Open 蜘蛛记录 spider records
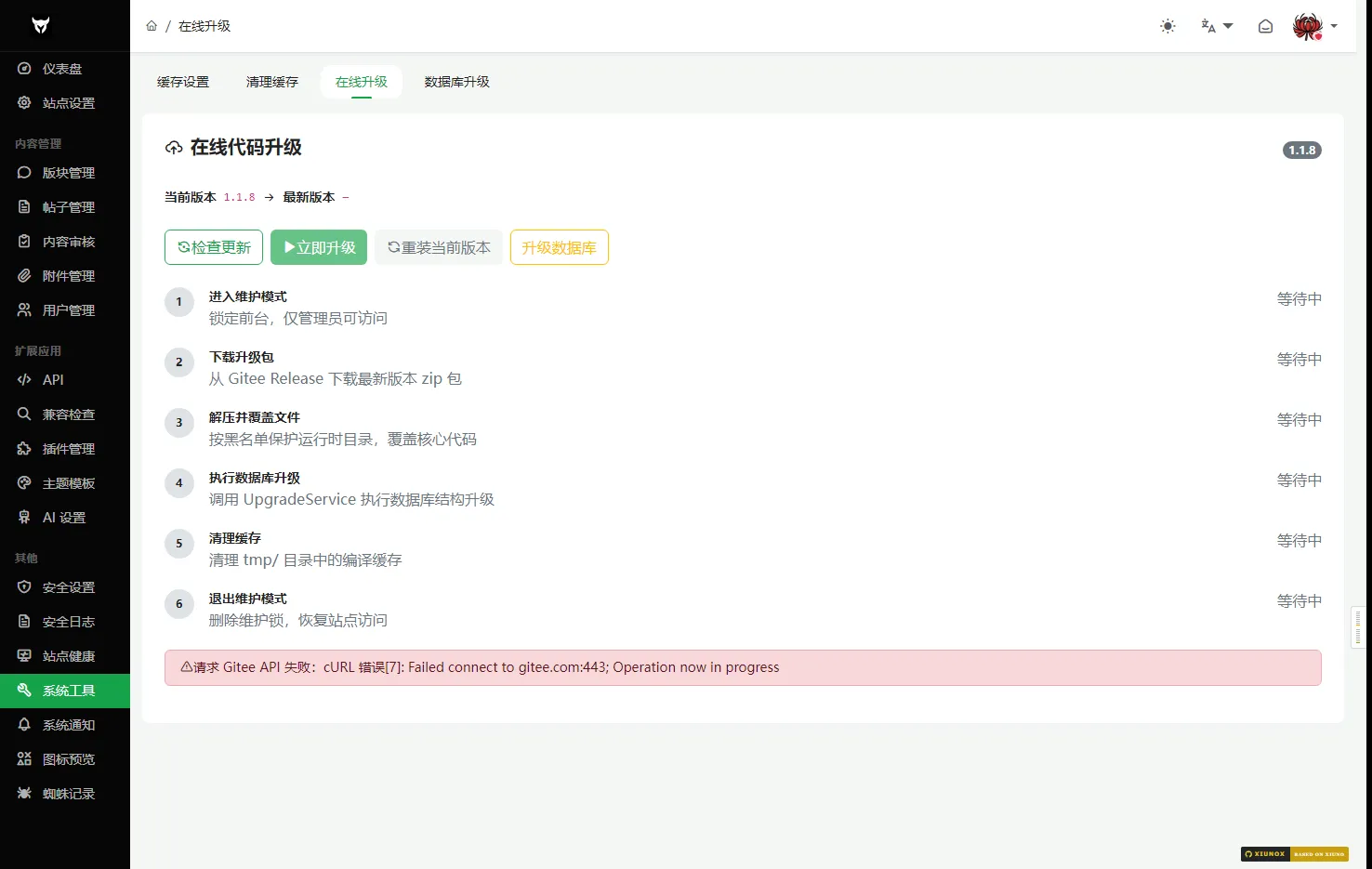The width and height of the screenshot is (1372, 869). point(65,794)
